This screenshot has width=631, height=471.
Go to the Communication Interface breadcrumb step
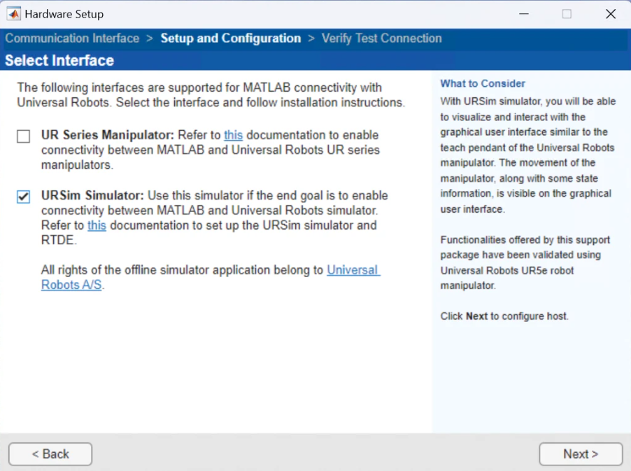coord(72,39)
